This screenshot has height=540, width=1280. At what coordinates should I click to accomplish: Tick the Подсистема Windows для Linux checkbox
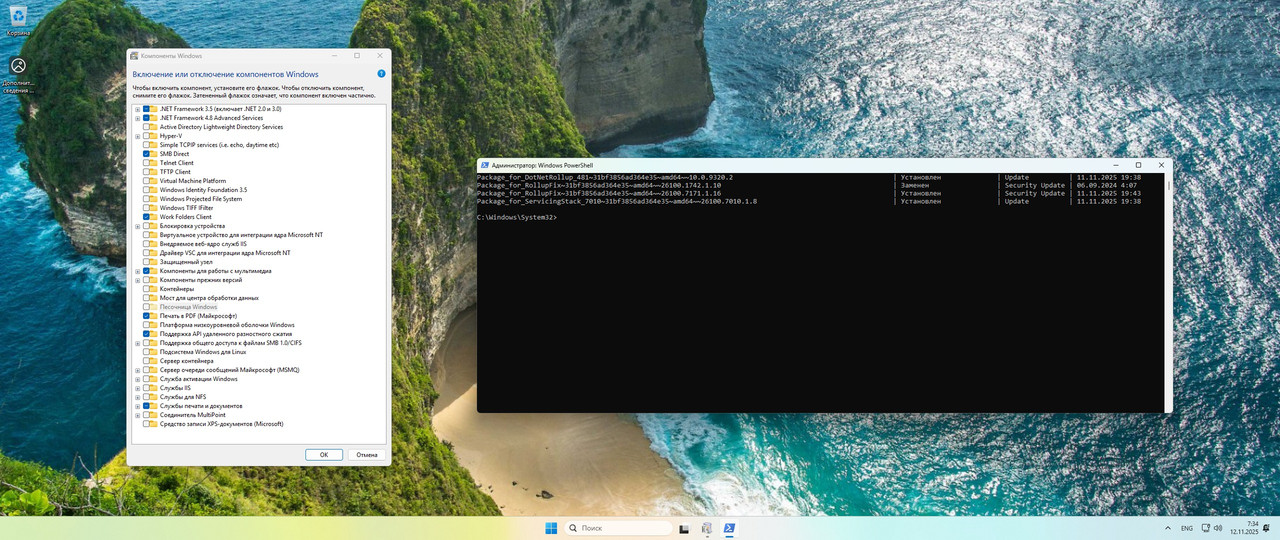(x=146, y=352)
